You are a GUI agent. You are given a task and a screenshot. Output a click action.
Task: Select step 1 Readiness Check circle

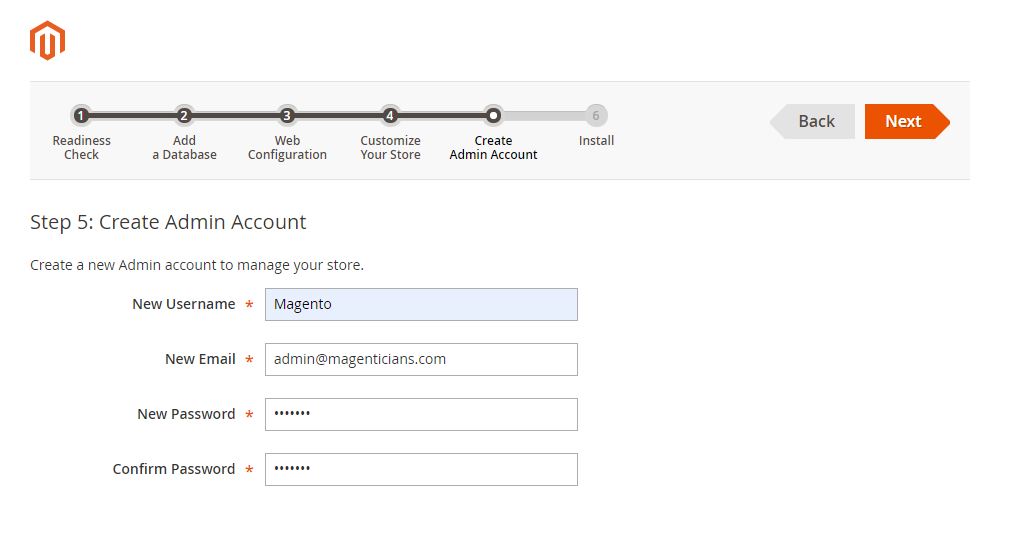[x=81, y=116]
